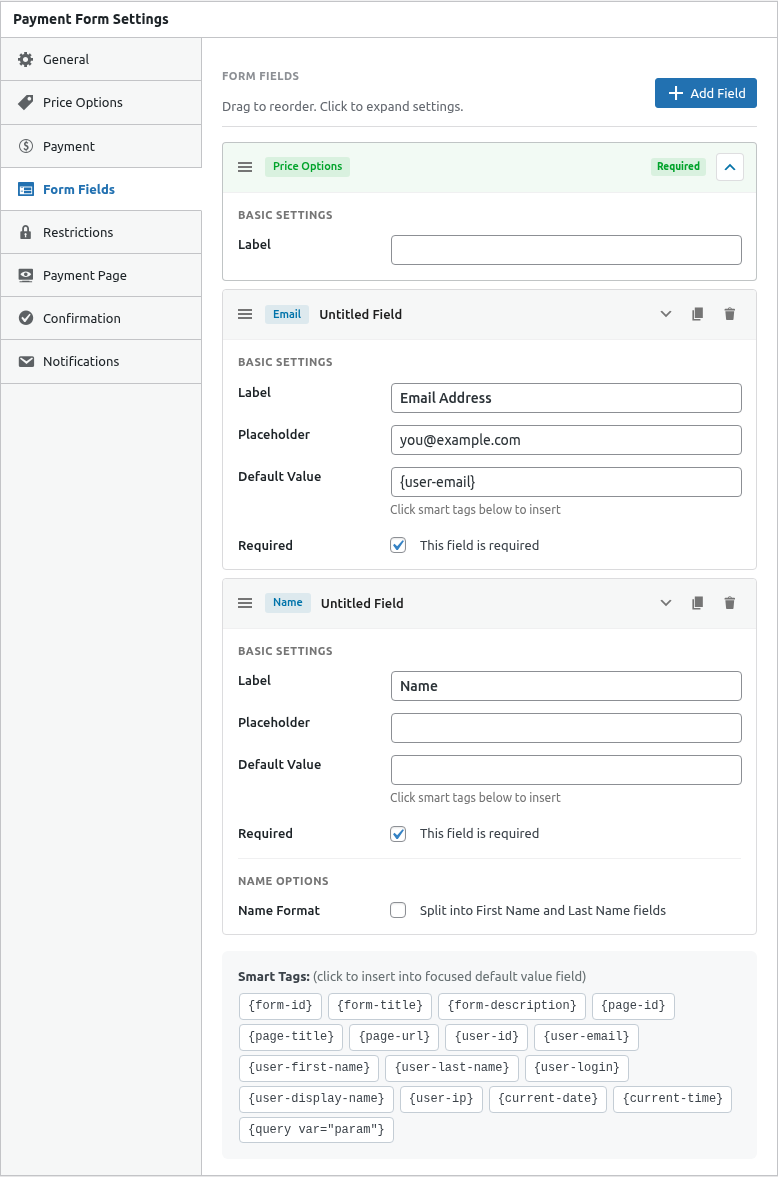
Task: Select the {current-date} smart tag
Action: (x=547, y=1098)
